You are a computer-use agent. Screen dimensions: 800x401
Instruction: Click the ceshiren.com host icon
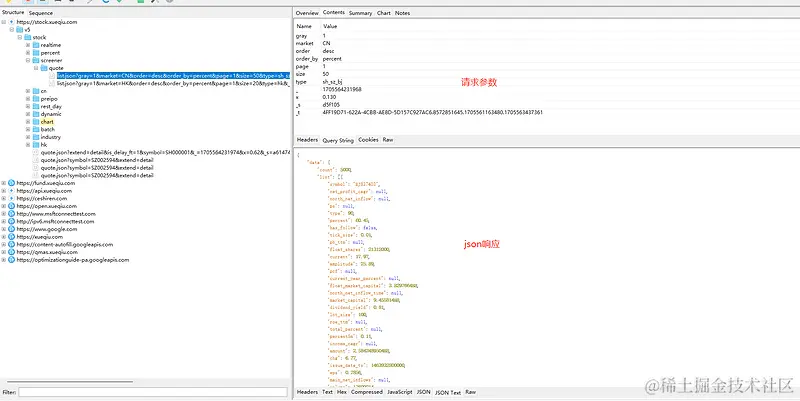pos(12,198)
